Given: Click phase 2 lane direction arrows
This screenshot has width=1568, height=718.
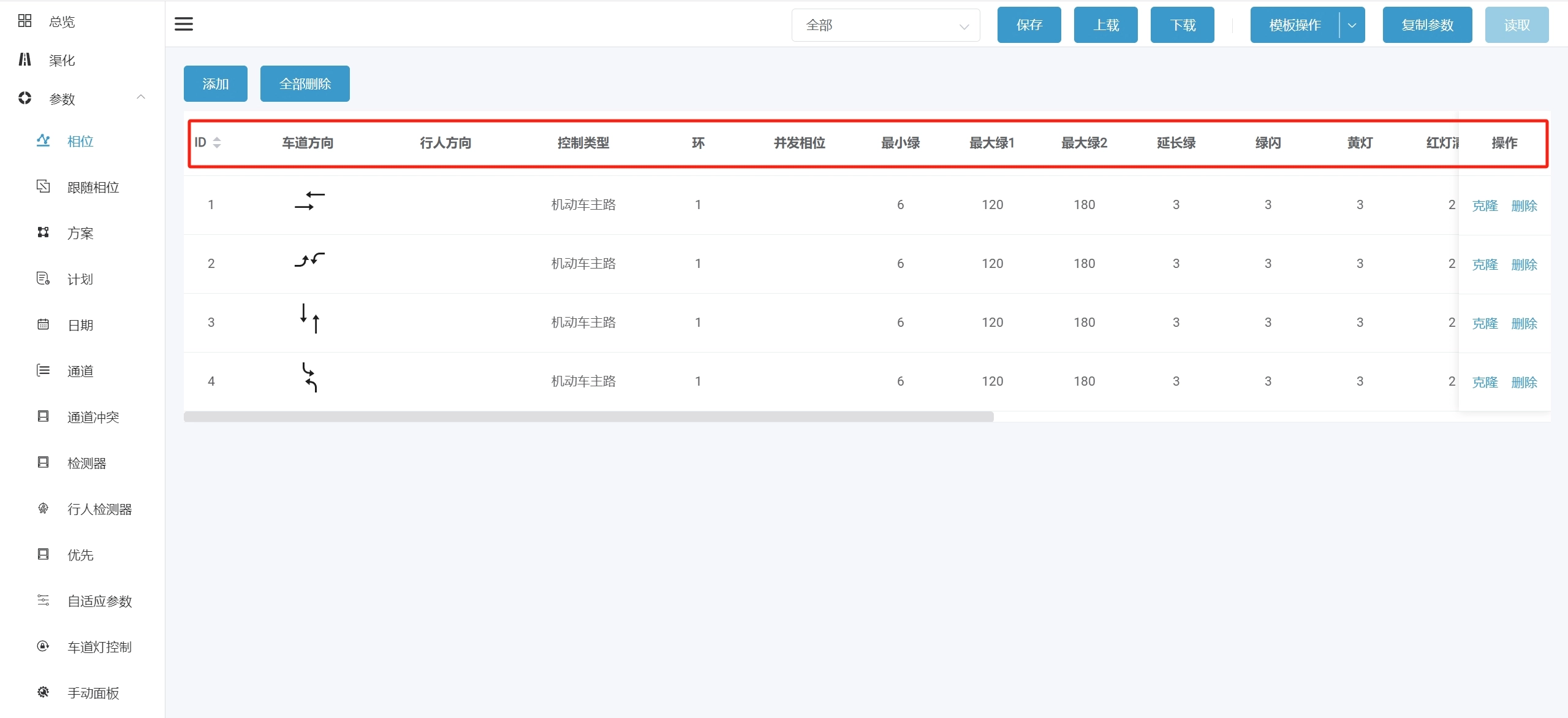Looking at the screenshot, I should [x=309, y=261].
